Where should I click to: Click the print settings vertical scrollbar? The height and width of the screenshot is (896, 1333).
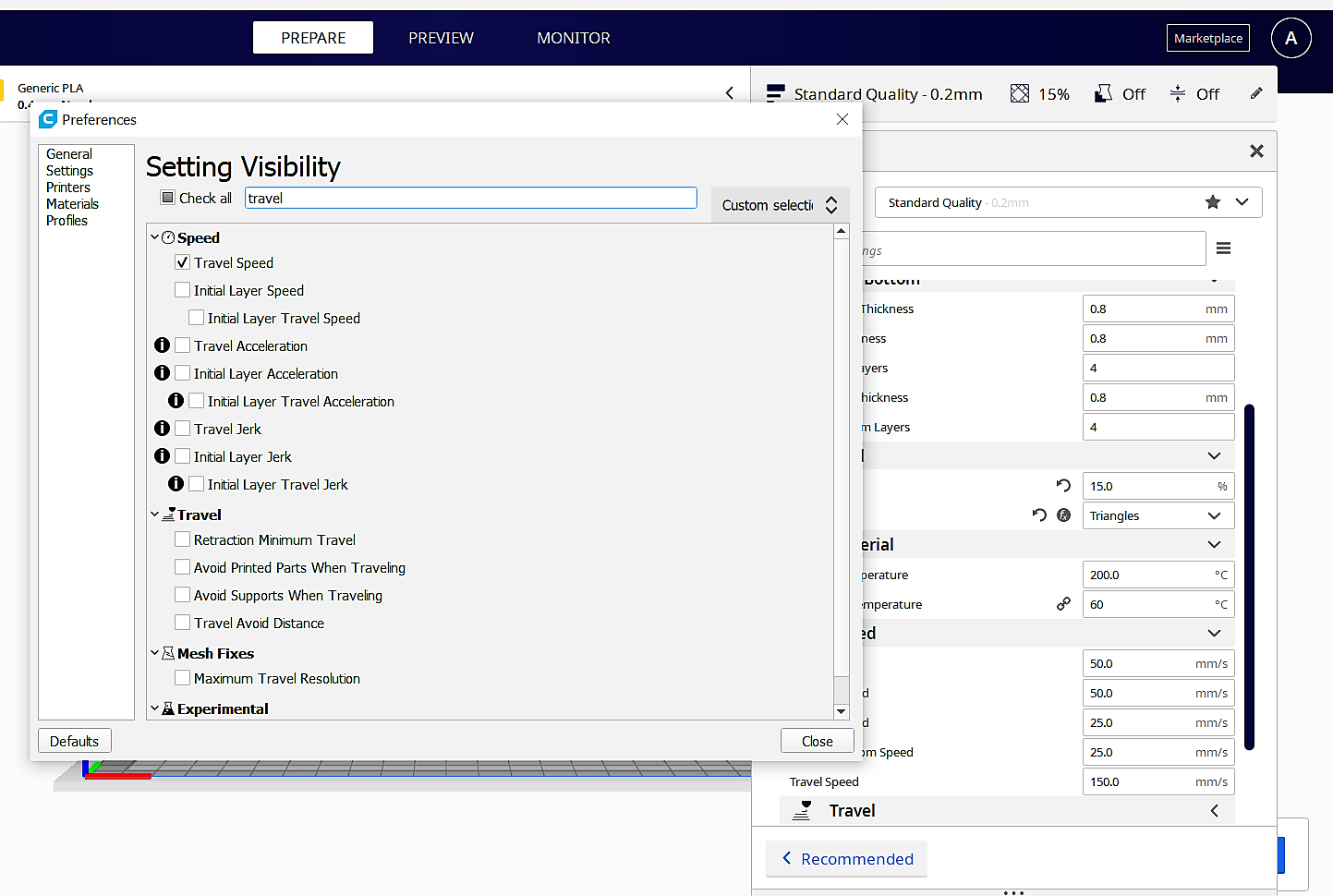tap(1249, 576)
